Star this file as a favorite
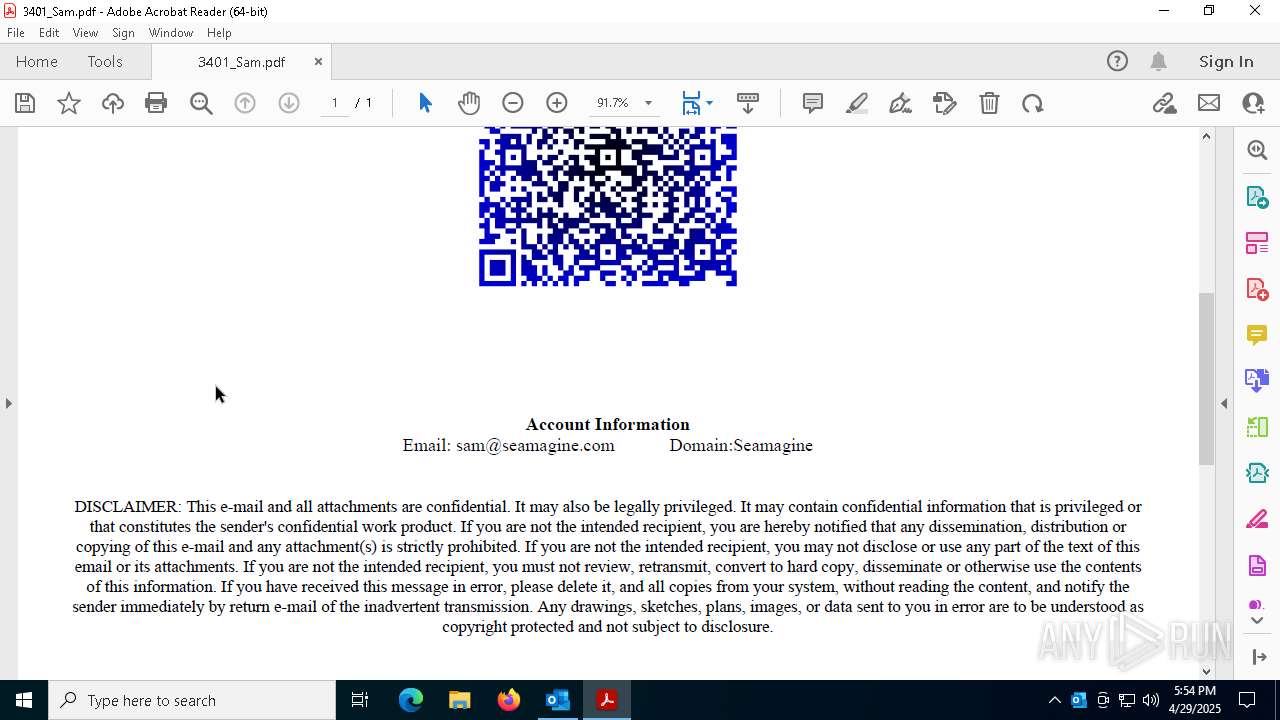This screenshot has height=720, width=1280. [69, 103]
